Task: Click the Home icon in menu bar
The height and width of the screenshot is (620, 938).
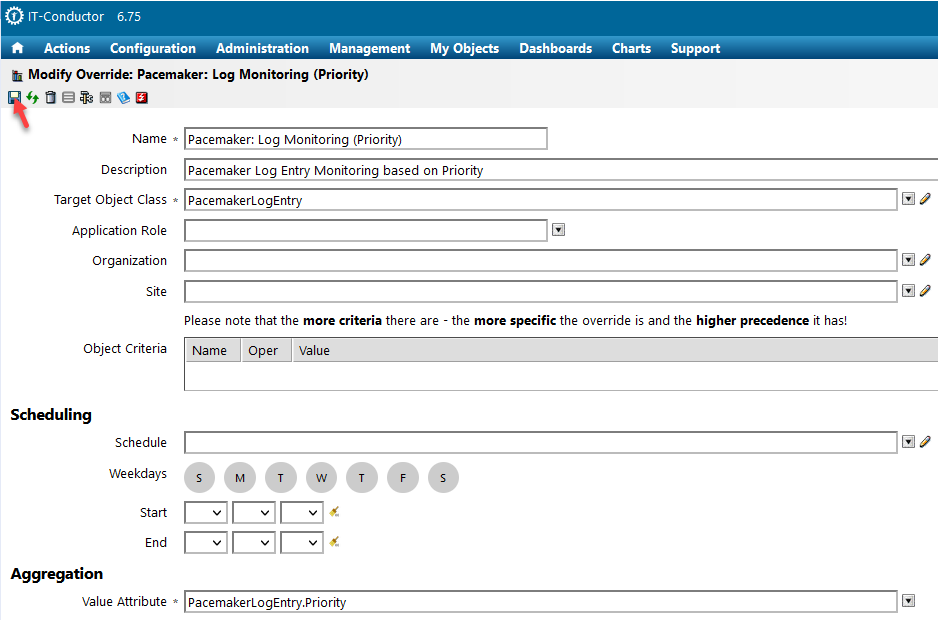Action: (x=17, y=48)
